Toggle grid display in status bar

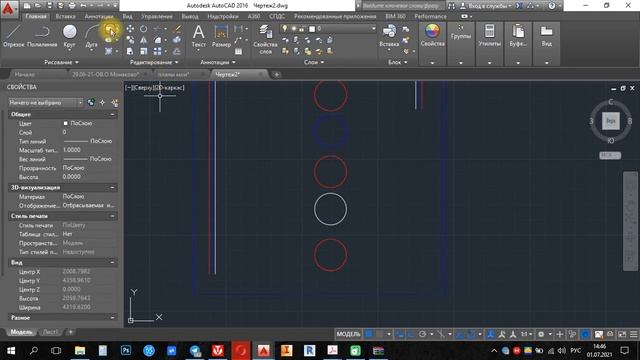(x=369, y=334)
